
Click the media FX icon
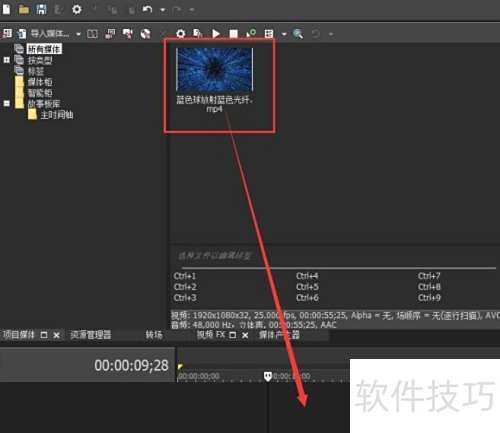(x=198, y=33)
